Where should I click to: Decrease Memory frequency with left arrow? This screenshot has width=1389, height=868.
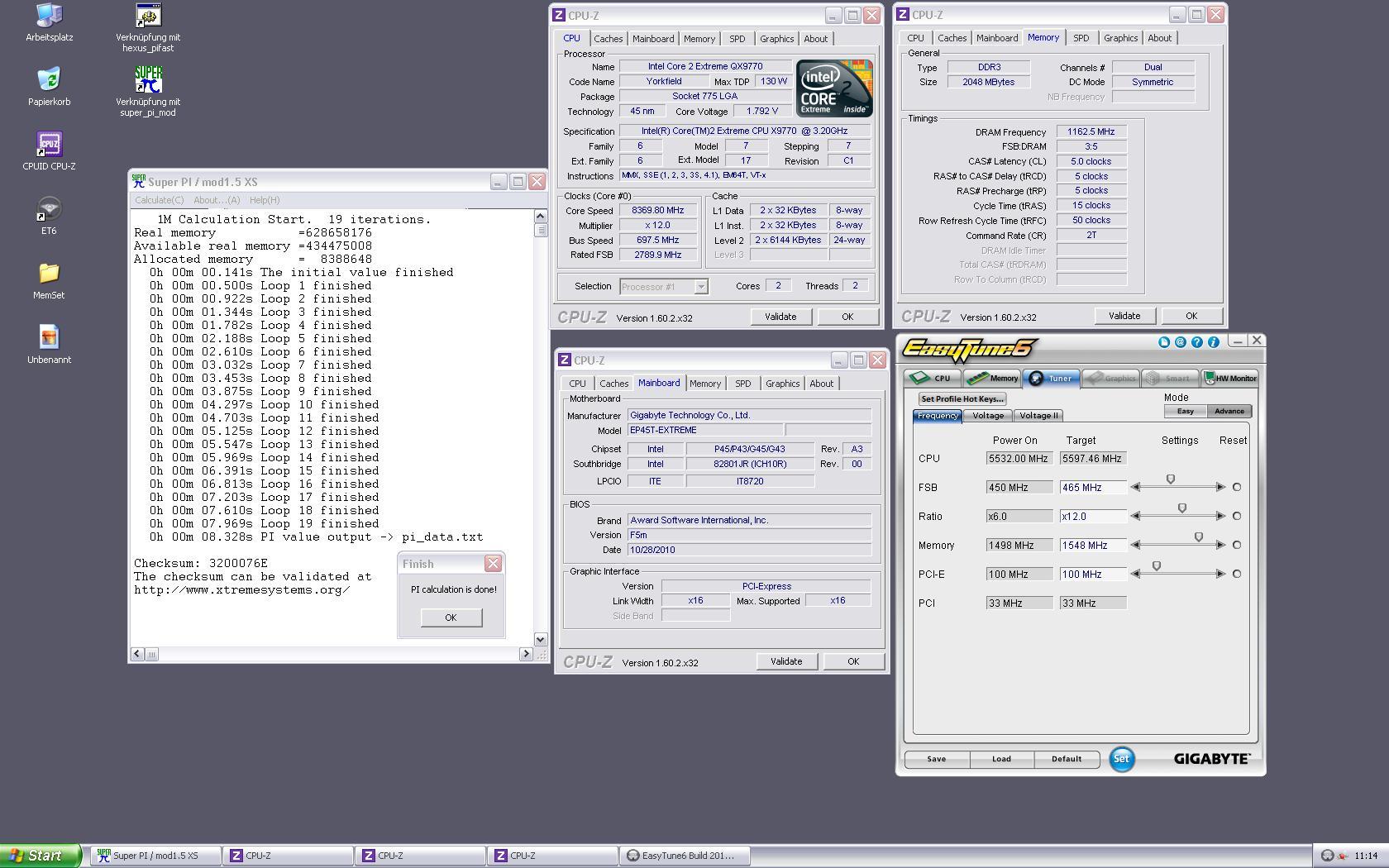[1135, 545]
